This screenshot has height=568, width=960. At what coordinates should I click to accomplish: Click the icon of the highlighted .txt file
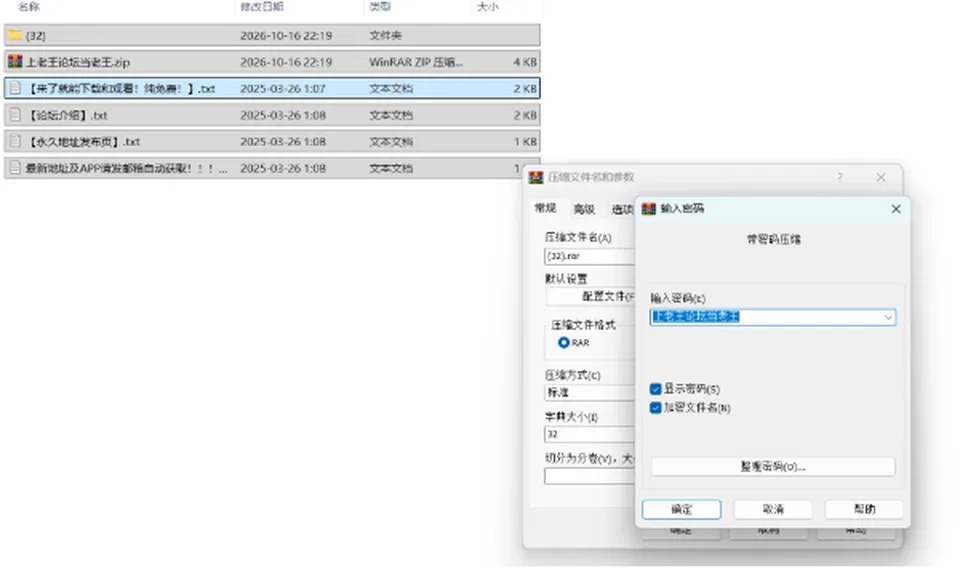tap(15, 88)
